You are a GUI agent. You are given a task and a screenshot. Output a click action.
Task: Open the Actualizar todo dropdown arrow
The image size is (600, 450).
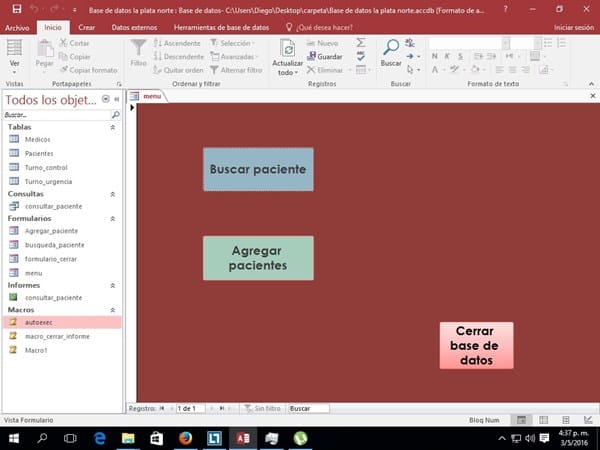tap(296, 73)
